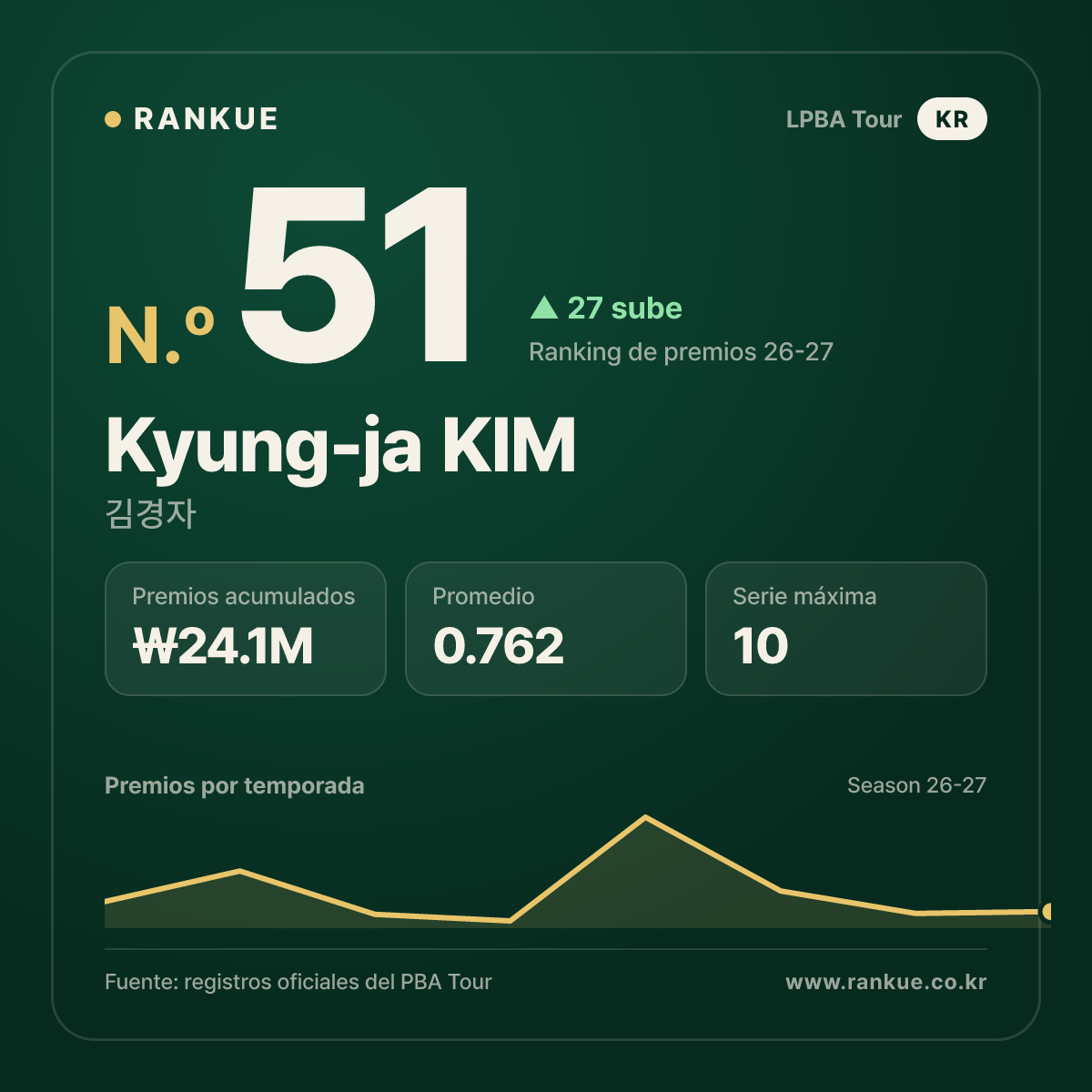Click the LPBA Tour label
The image size is (1092, 1092).
pos(844,119)
